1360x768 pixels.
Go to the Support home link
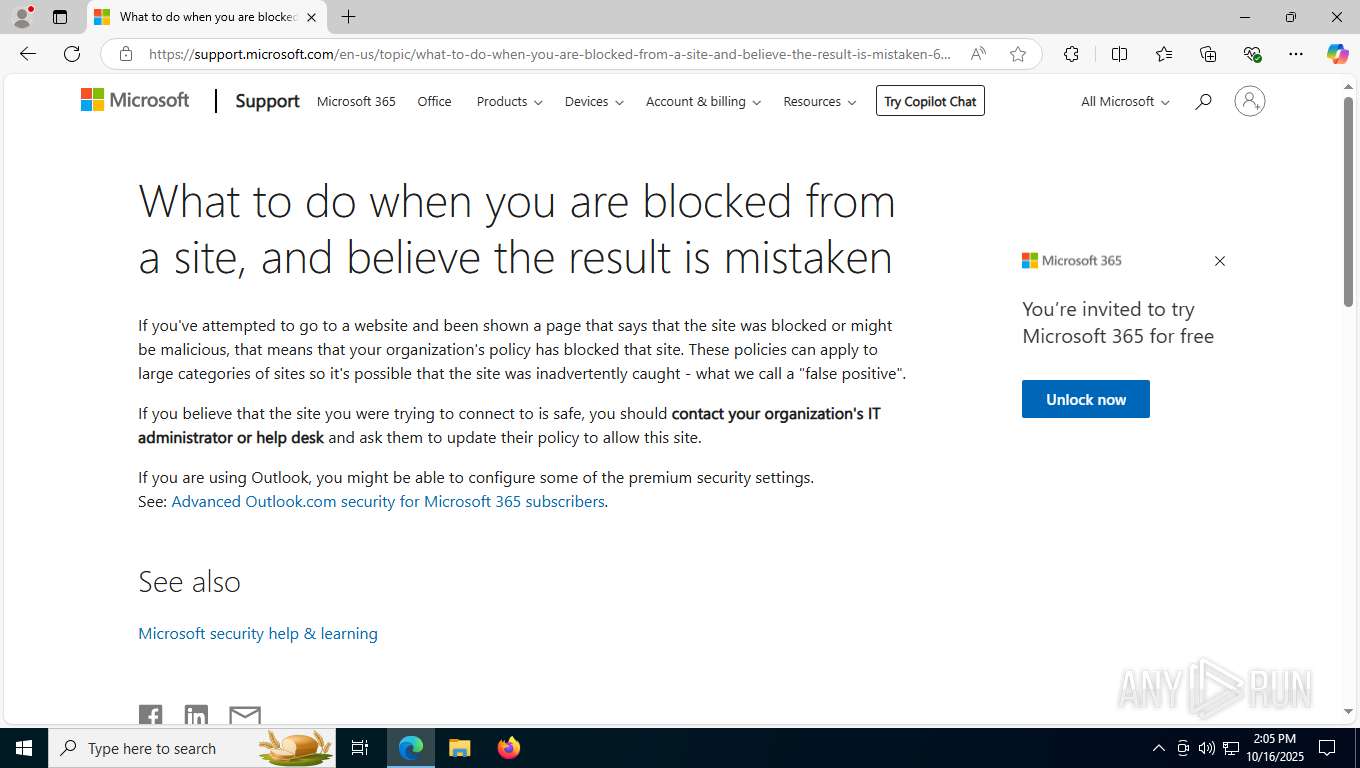267,101
